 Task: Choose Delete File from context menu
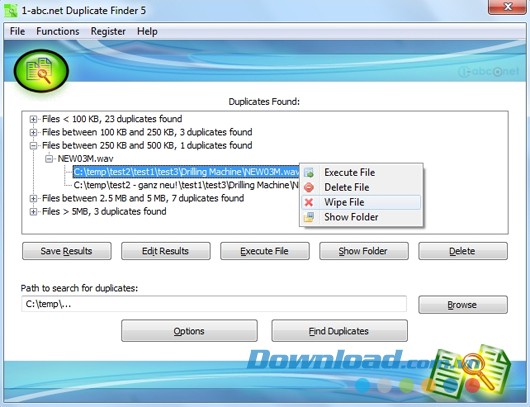[361, 187]
